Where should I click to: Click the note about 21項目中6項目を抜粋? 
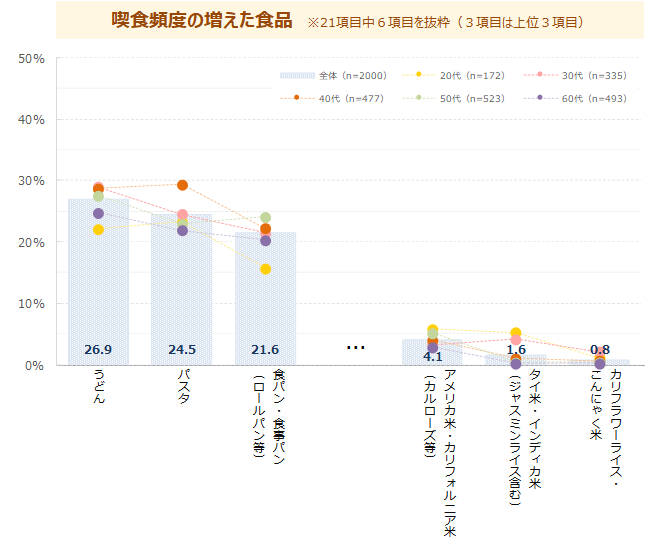(x=445, y=22)
